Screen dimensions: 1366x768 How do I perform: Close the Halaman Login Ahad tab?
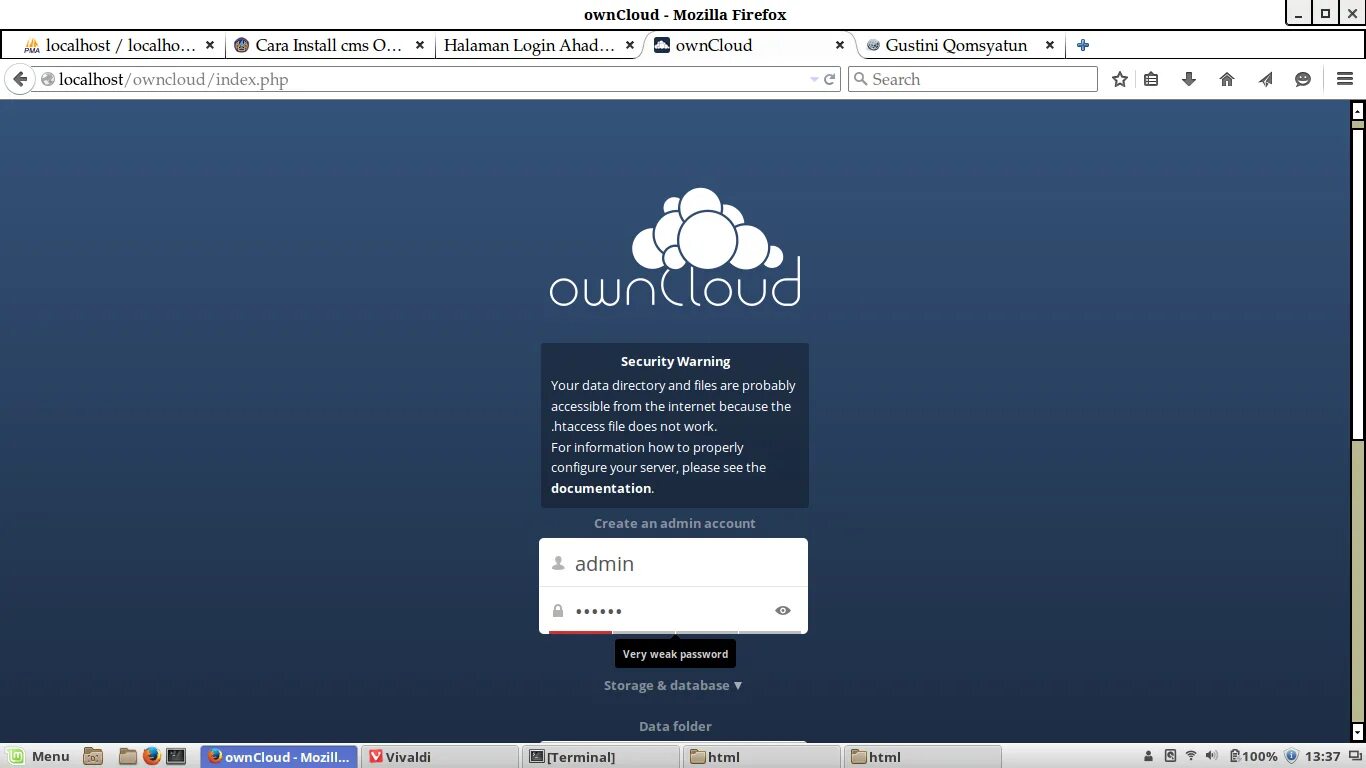[630, 45]
